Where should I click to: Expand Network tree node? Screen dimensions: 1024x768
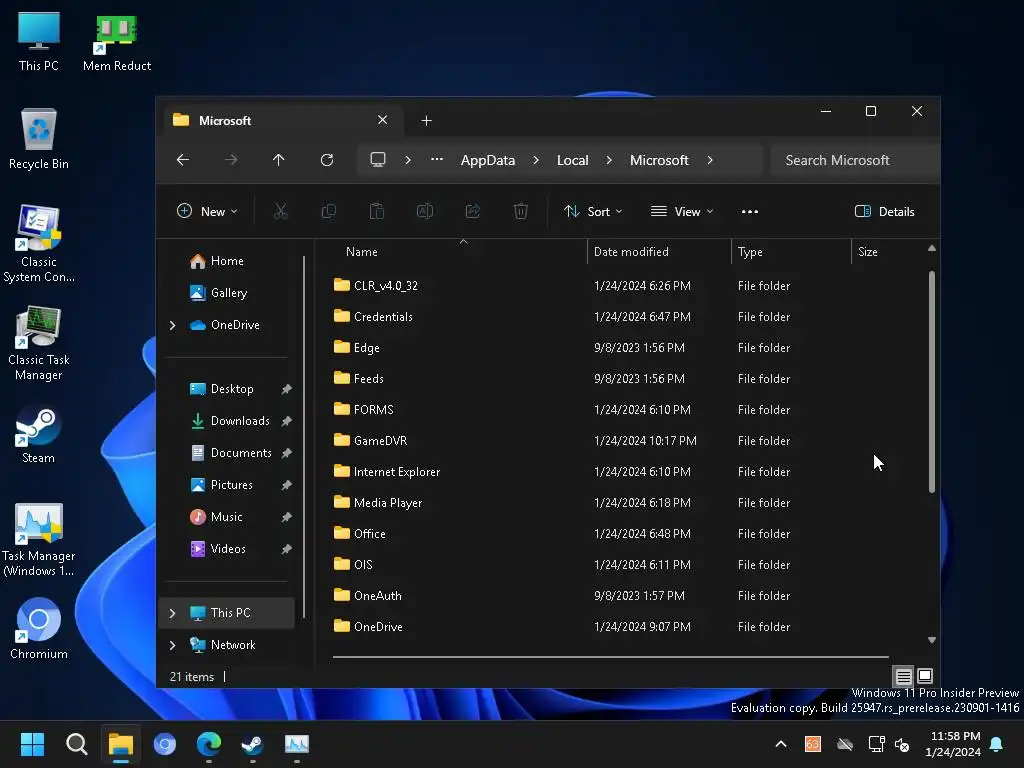tap(172, 645)
